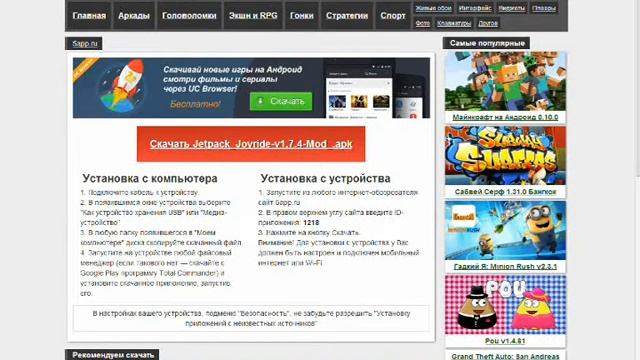Click the Pou v1.4.61 link
The width and height of the screenshot is (640, 360).
(x=505, y=341)
